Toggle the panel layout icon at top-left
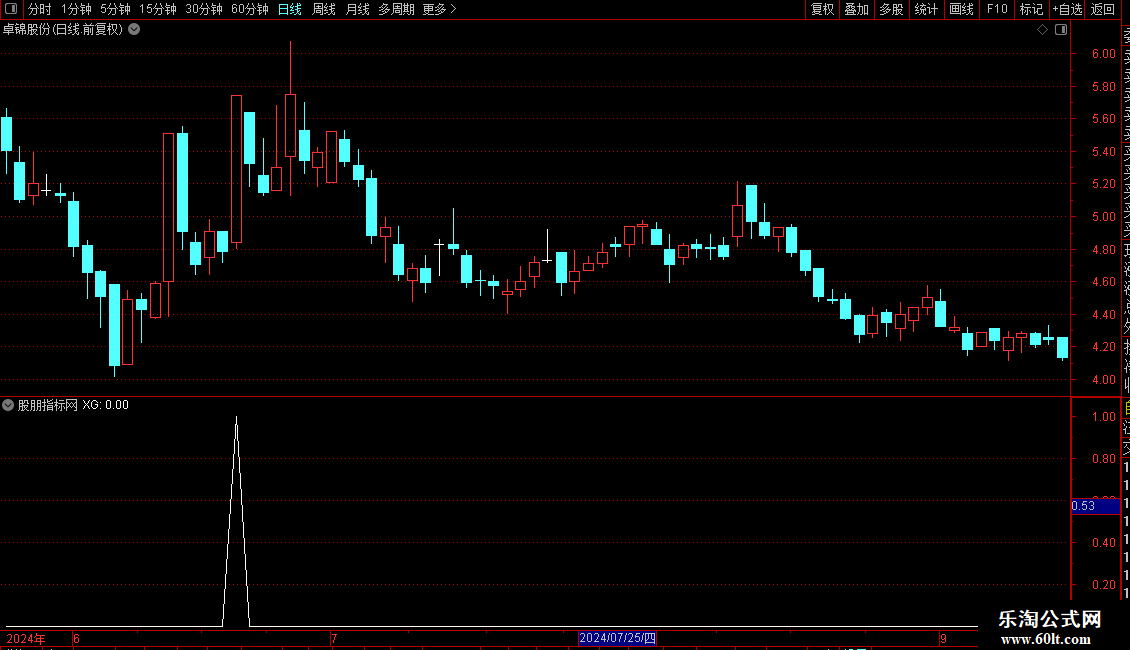The image size is (1130, 650). click(x=11, y=9)
